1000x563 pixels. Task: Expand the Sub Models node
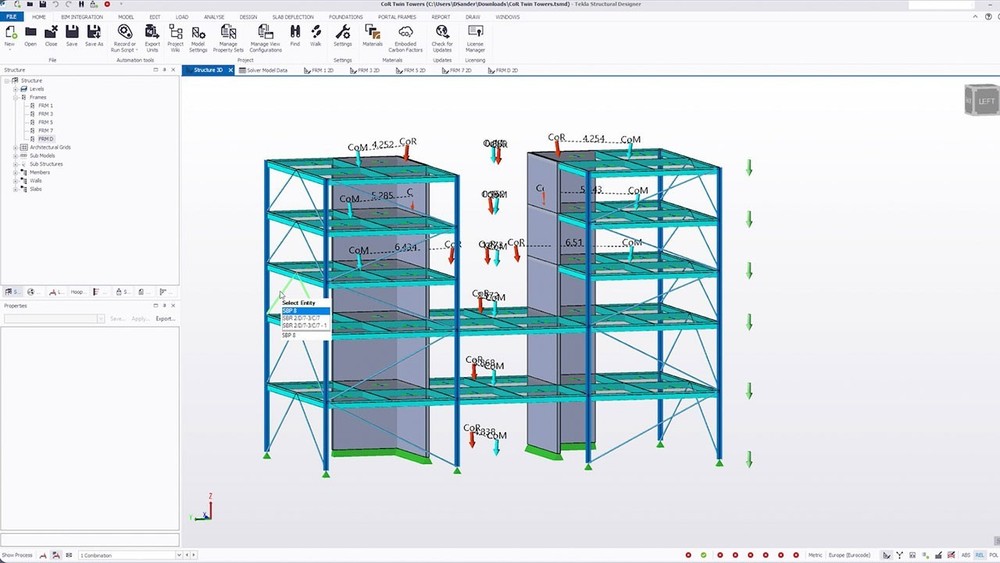(15, 156)
